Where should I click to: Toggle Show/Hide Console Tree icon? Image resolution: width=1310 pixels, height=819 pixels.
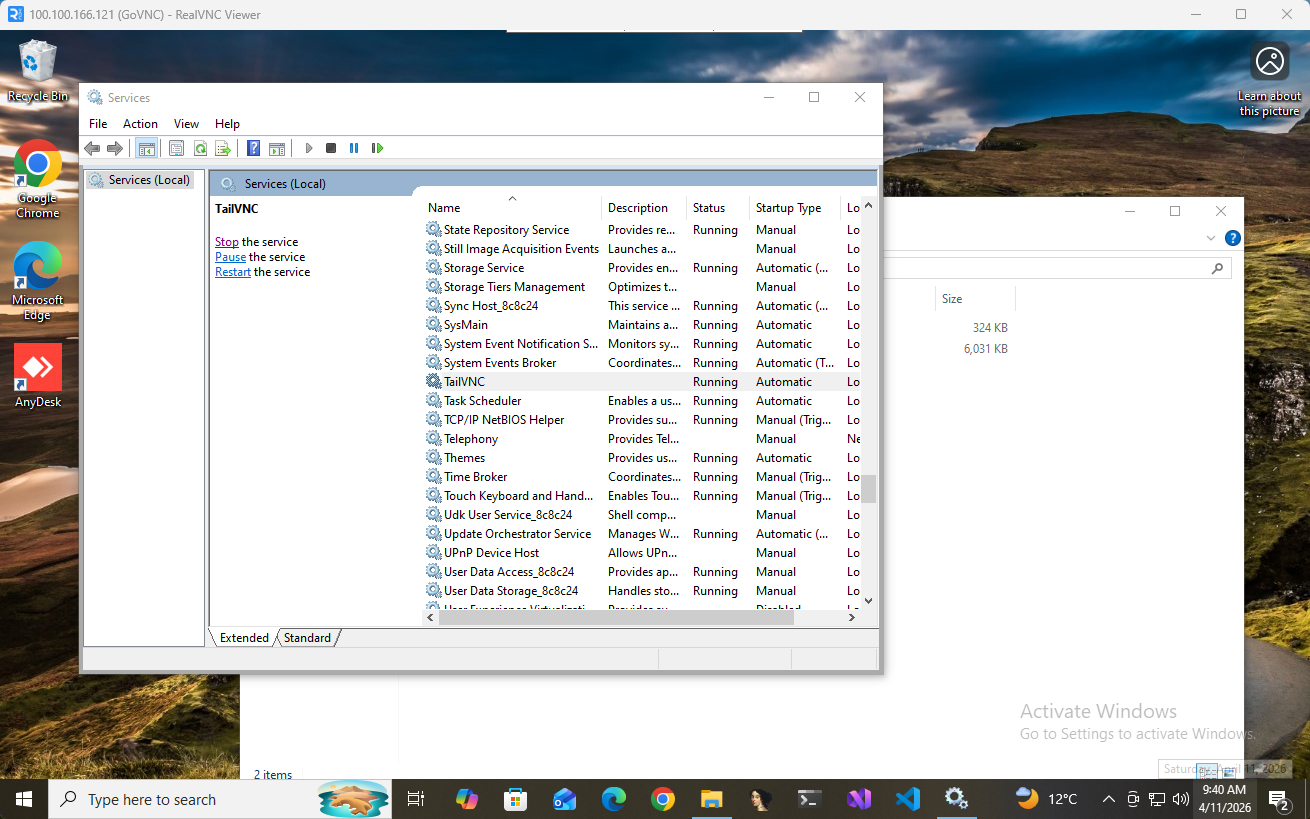coord(147,148)
